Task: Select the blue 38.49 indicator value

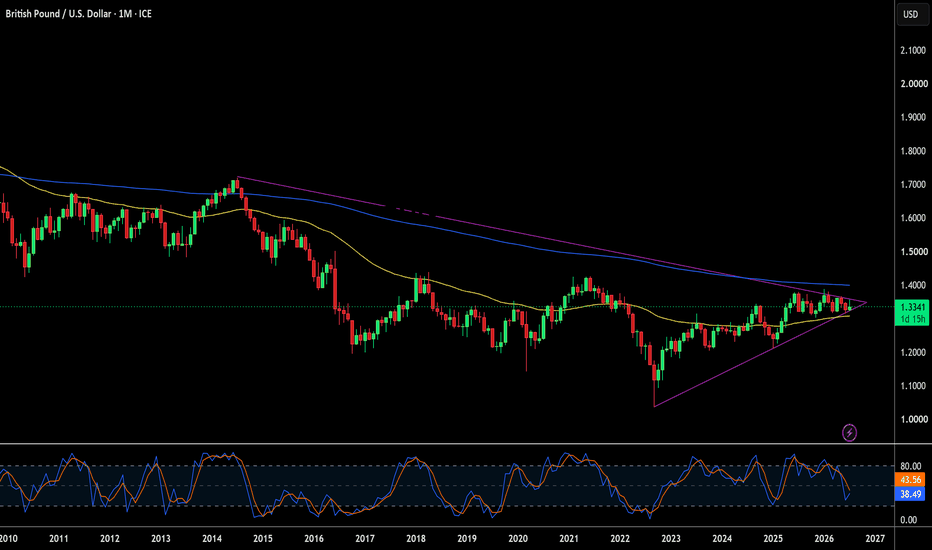Action: pyautogui.click(x=911, y=494)
